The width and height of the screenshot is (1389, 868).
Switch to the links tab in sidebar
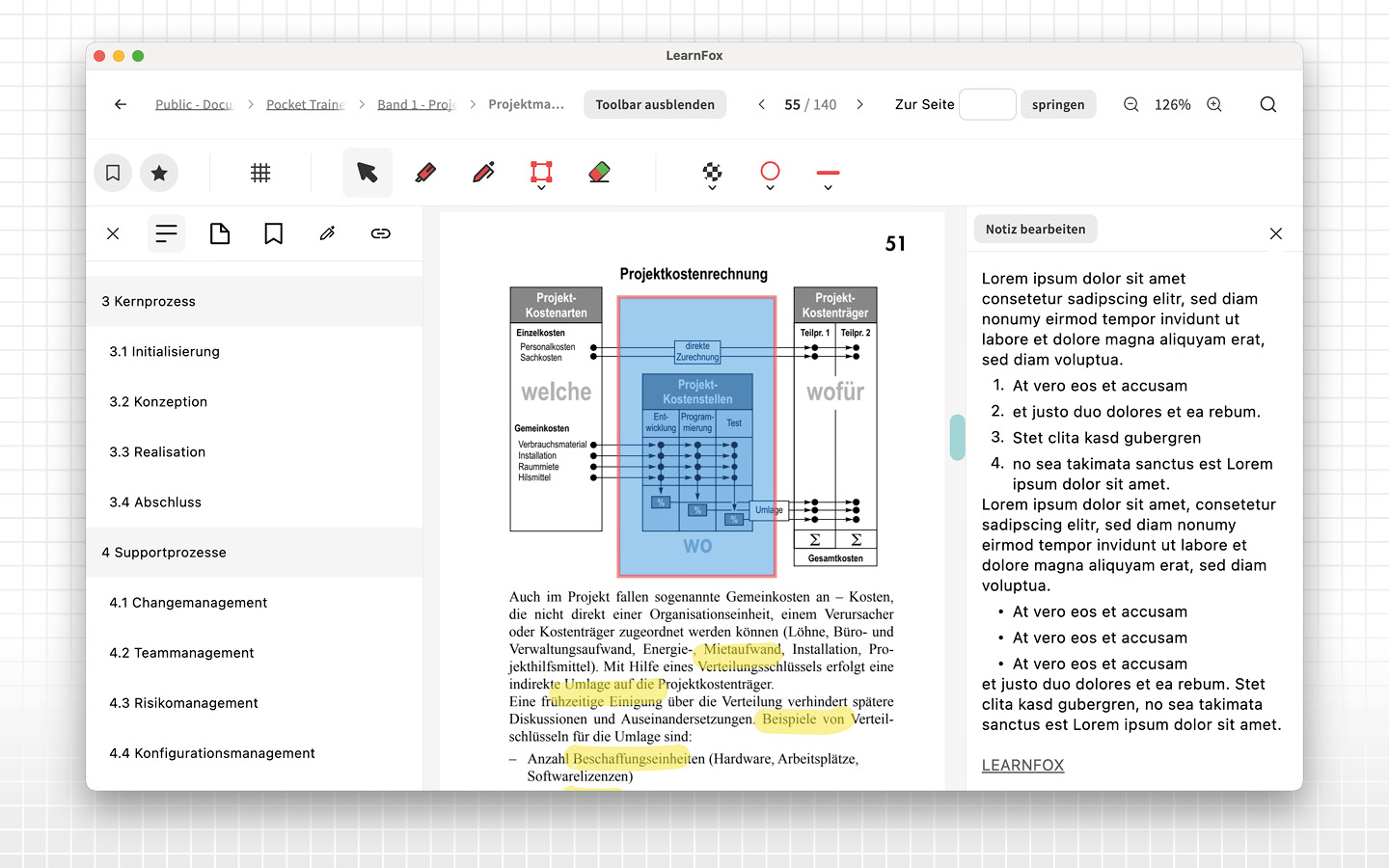(381, 233)
